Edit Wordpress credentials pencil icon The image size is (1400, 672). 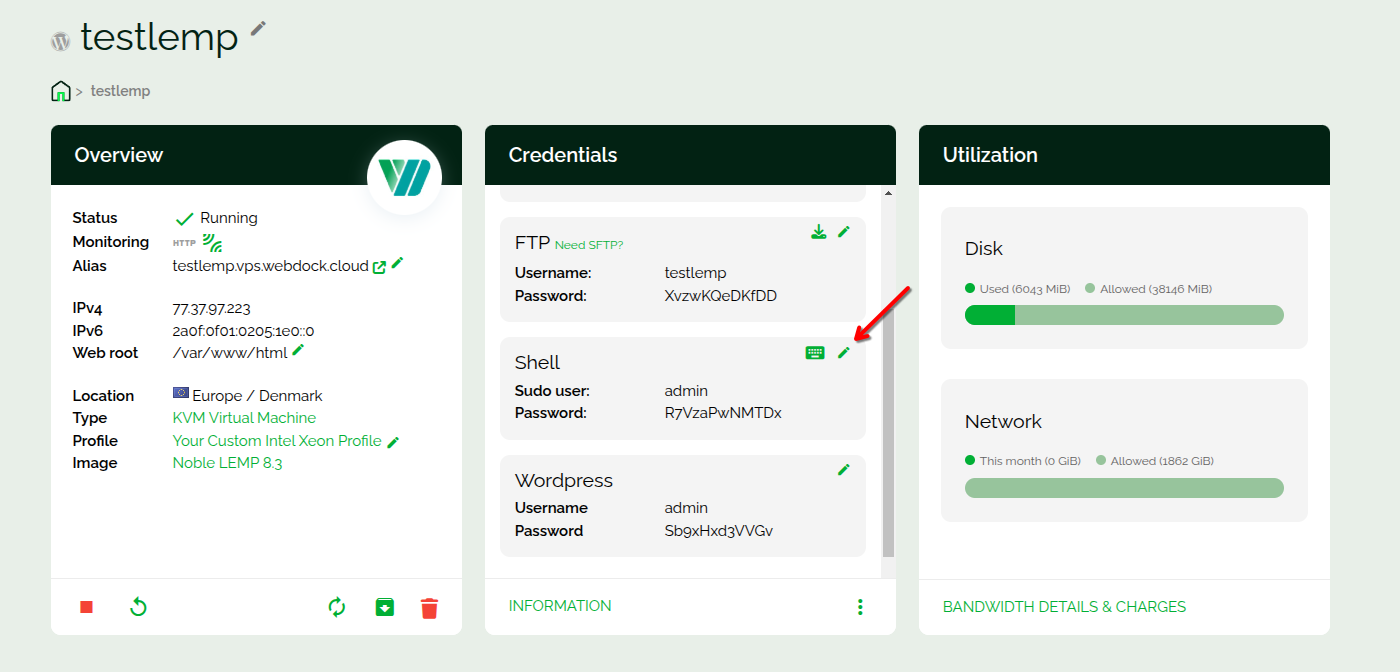(x=844, y=469)
